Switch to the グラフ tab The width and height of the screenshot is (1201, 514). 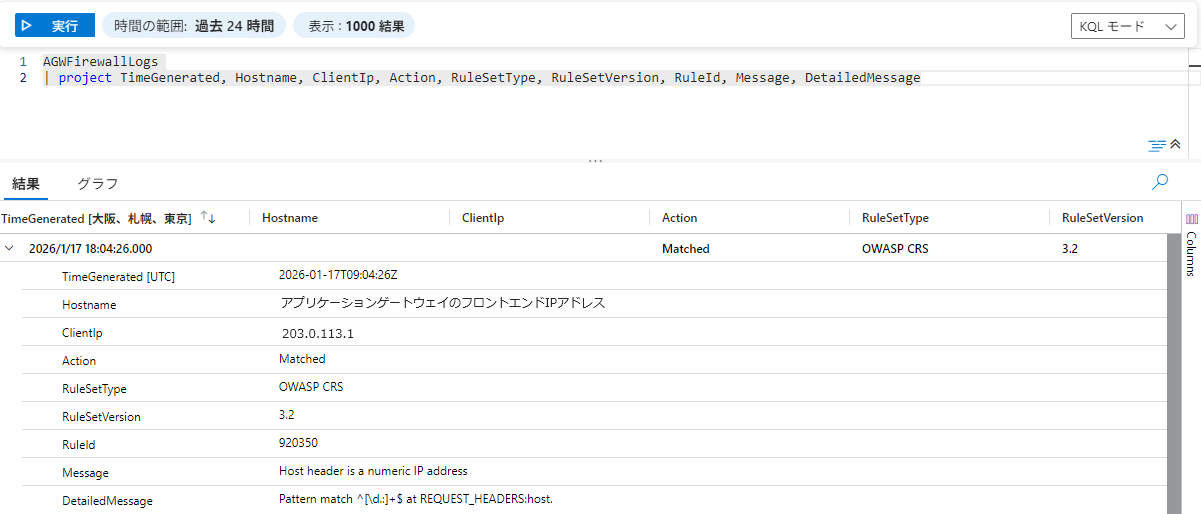(98, 184)
